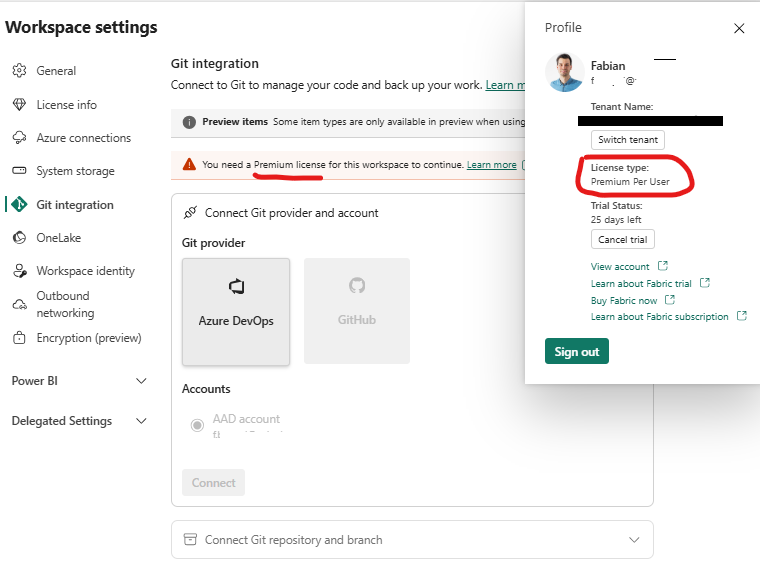Open Learn about Fabric trial link
The height and width of the screenshot is (570, 760).
641,284
